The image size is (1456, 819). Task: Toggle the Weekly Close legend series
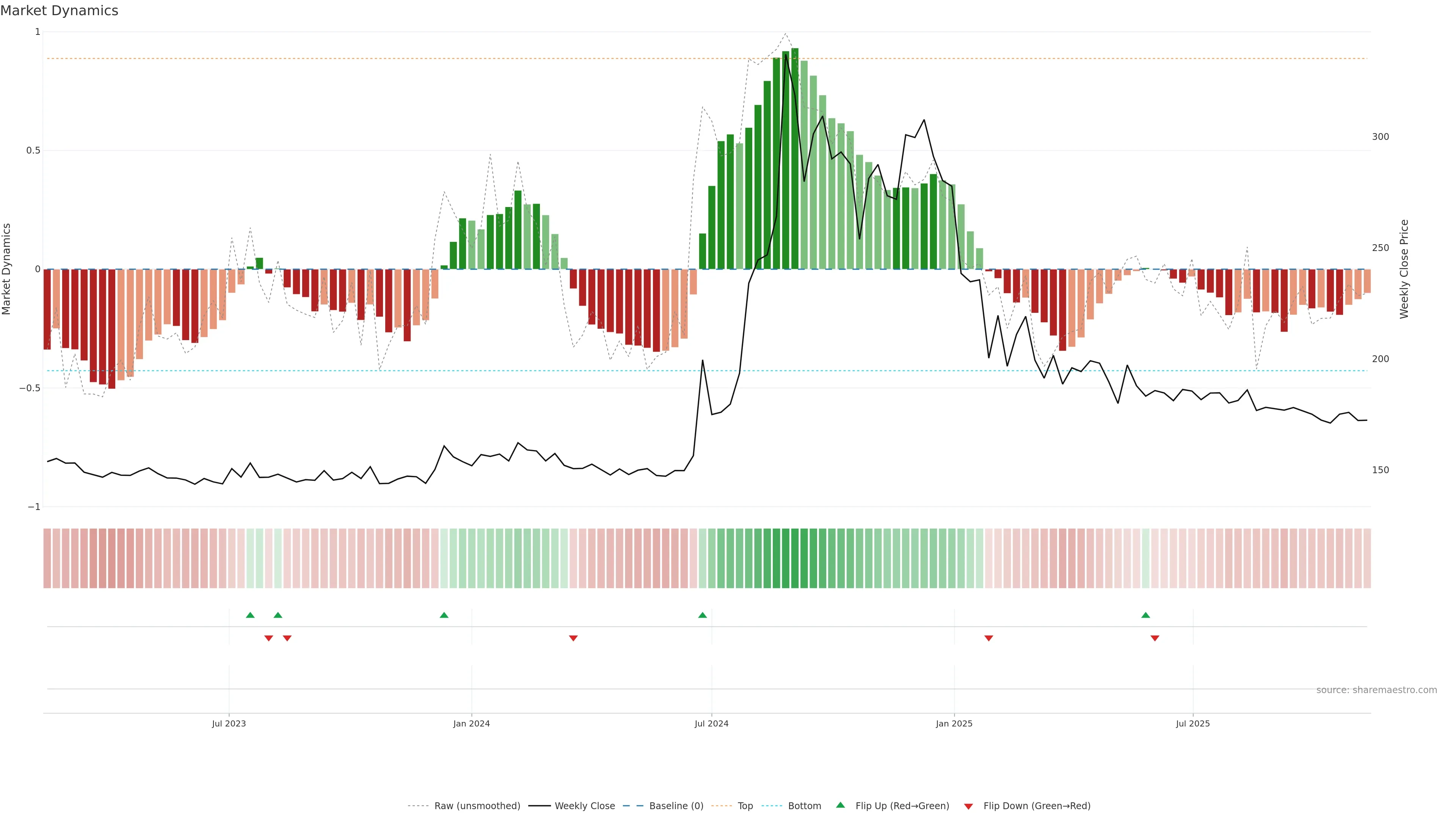point(584,806)
